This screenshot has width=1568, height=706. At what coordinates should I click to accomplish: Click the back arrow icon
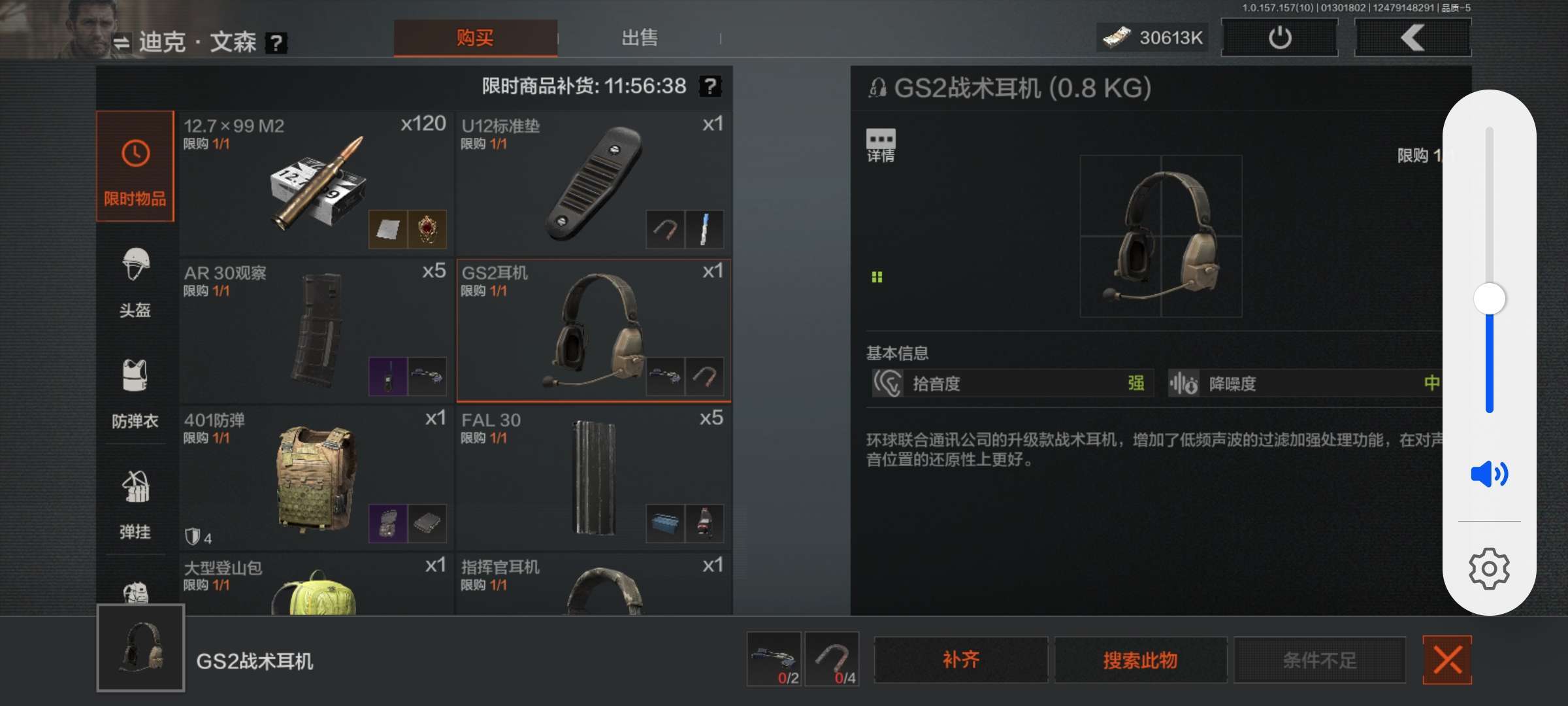1413,38
